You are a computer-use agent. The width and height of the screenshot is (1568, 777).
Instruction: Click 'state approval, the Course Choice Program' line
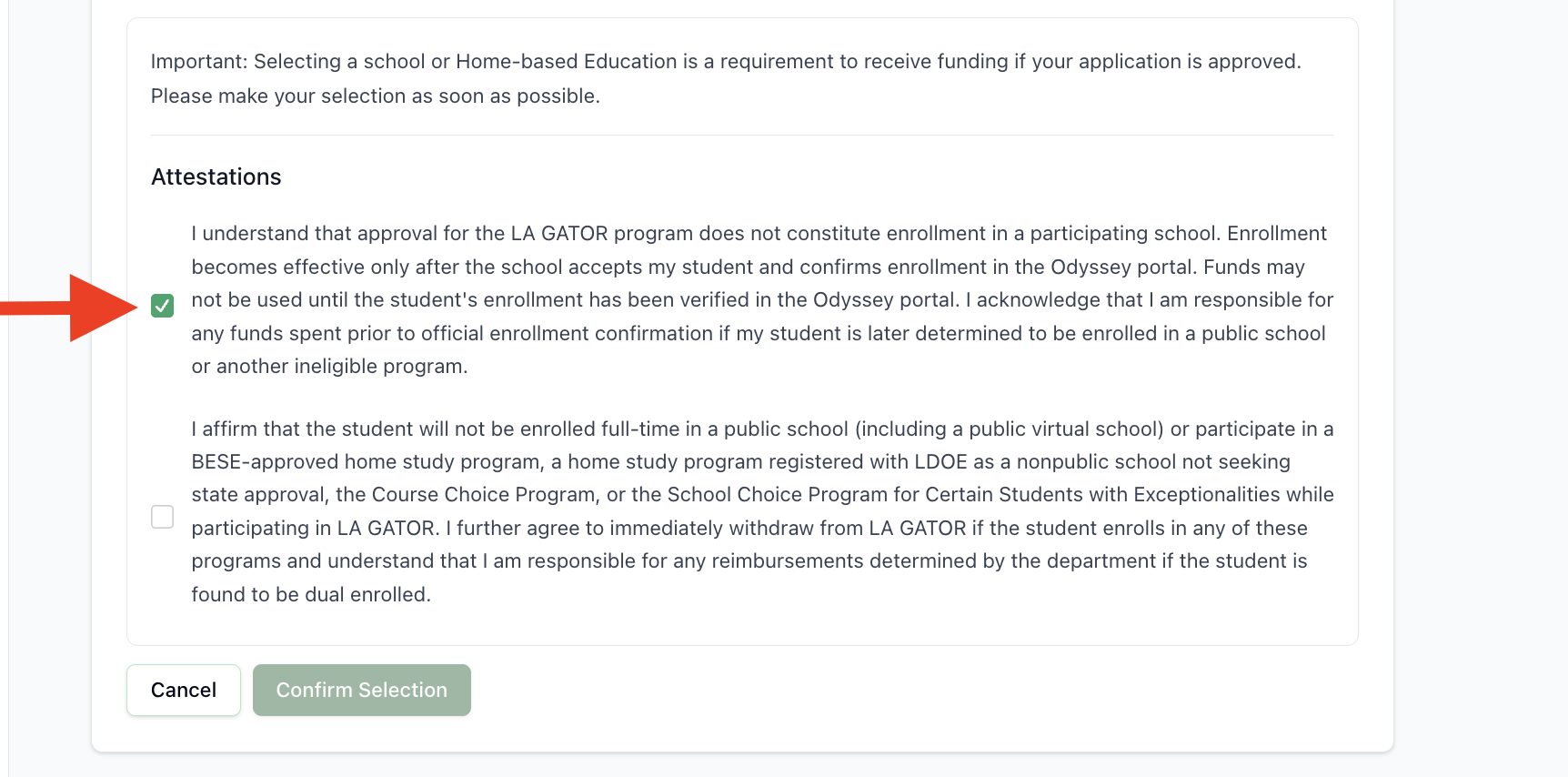[762, 495]
